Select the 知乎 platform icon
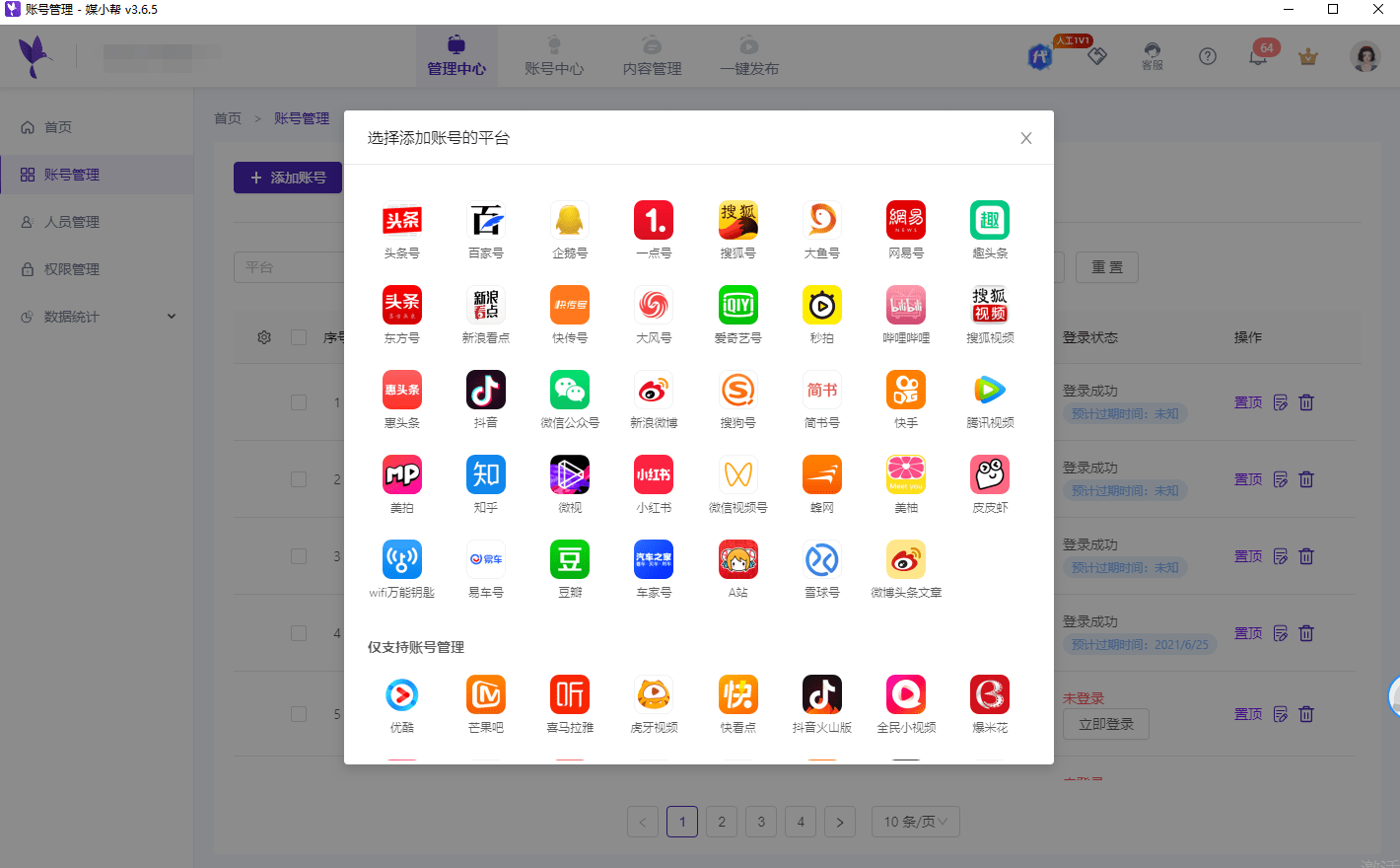Screen dimensions: 1400x868 (x=486, y=474)
